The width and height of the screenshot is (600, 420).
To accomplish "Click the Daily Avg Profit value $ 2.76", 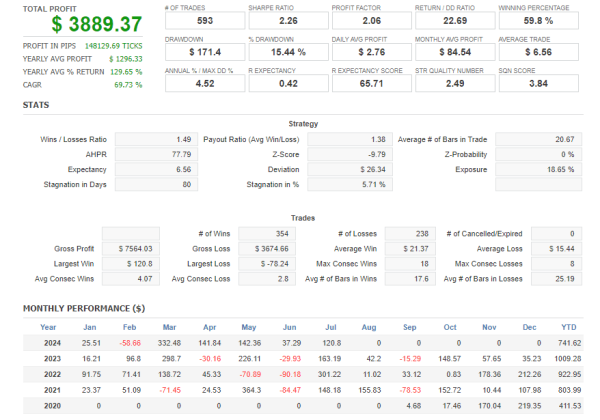I will point(372,52).
